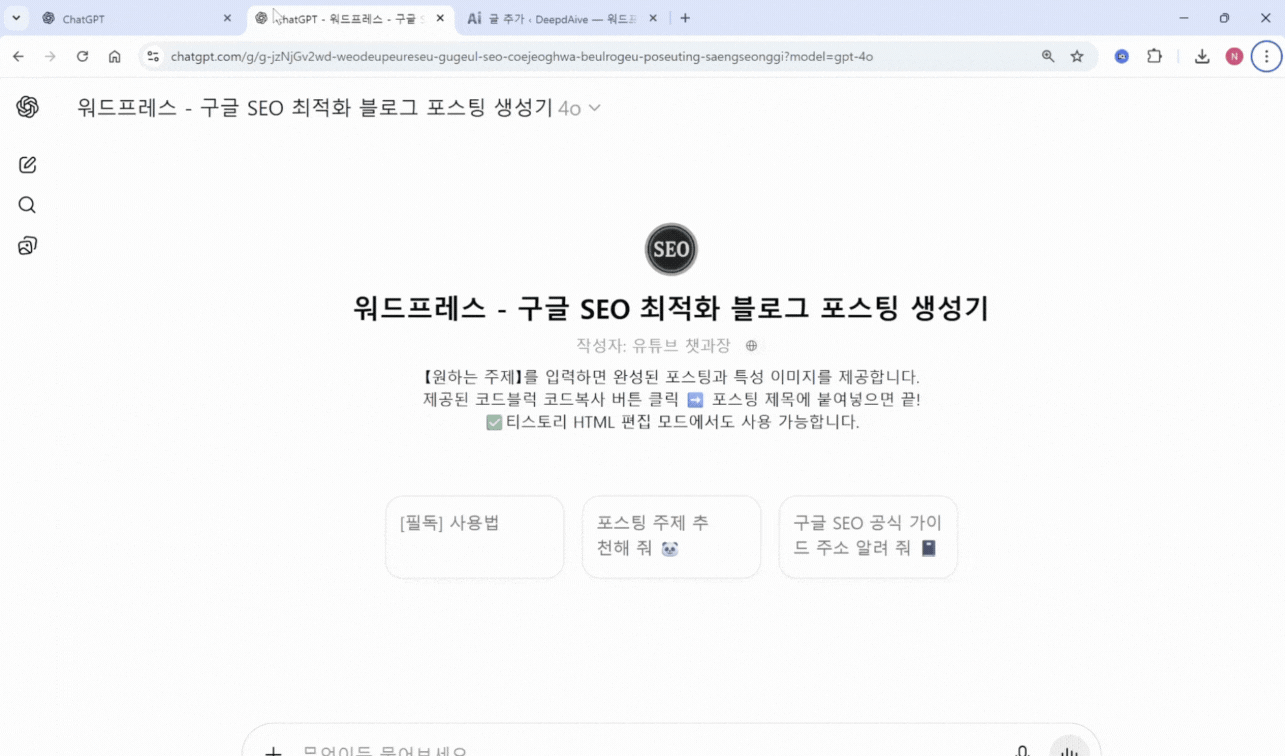Screen dimensions: 1285x756
Task: View site information icon in address bar
Action: (153, 57)
